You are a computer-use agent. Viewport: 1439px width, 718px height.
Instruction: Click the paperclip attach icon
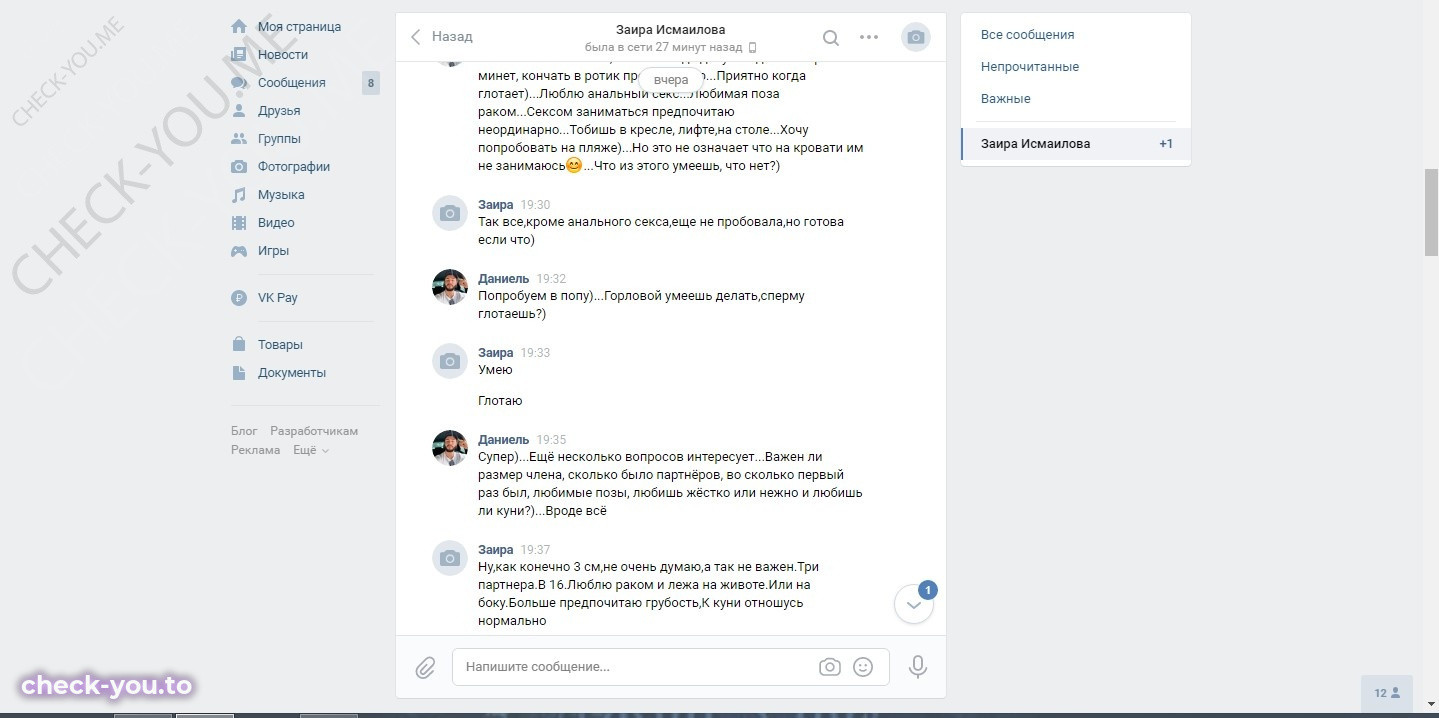coord(425,667)
